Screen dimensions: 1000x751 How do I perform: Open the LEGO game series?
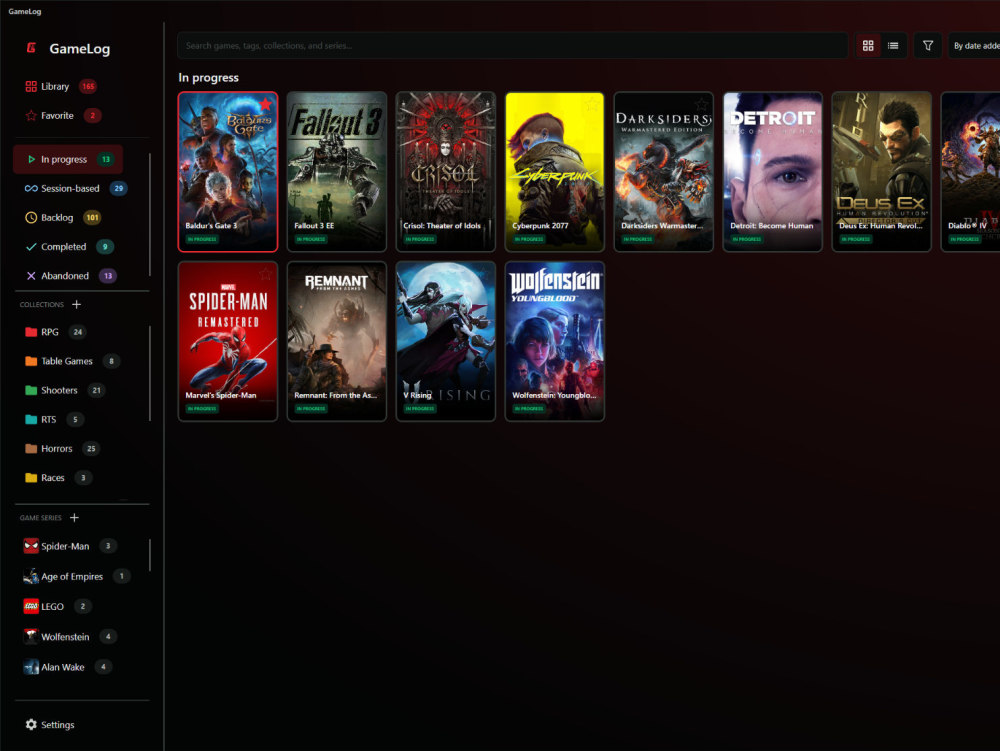pos(57,606)
